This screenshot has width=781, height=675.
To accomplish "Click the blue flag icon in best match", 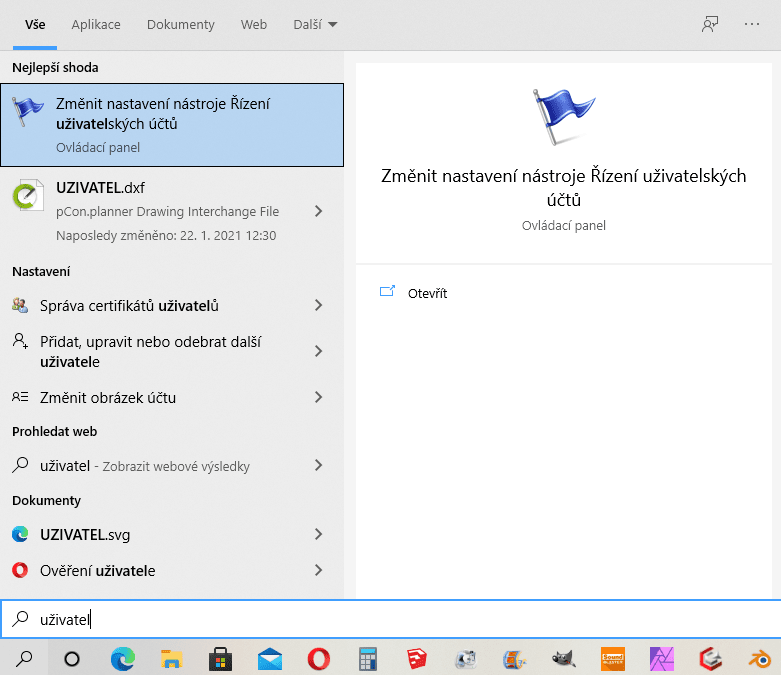I will point(28,111).
